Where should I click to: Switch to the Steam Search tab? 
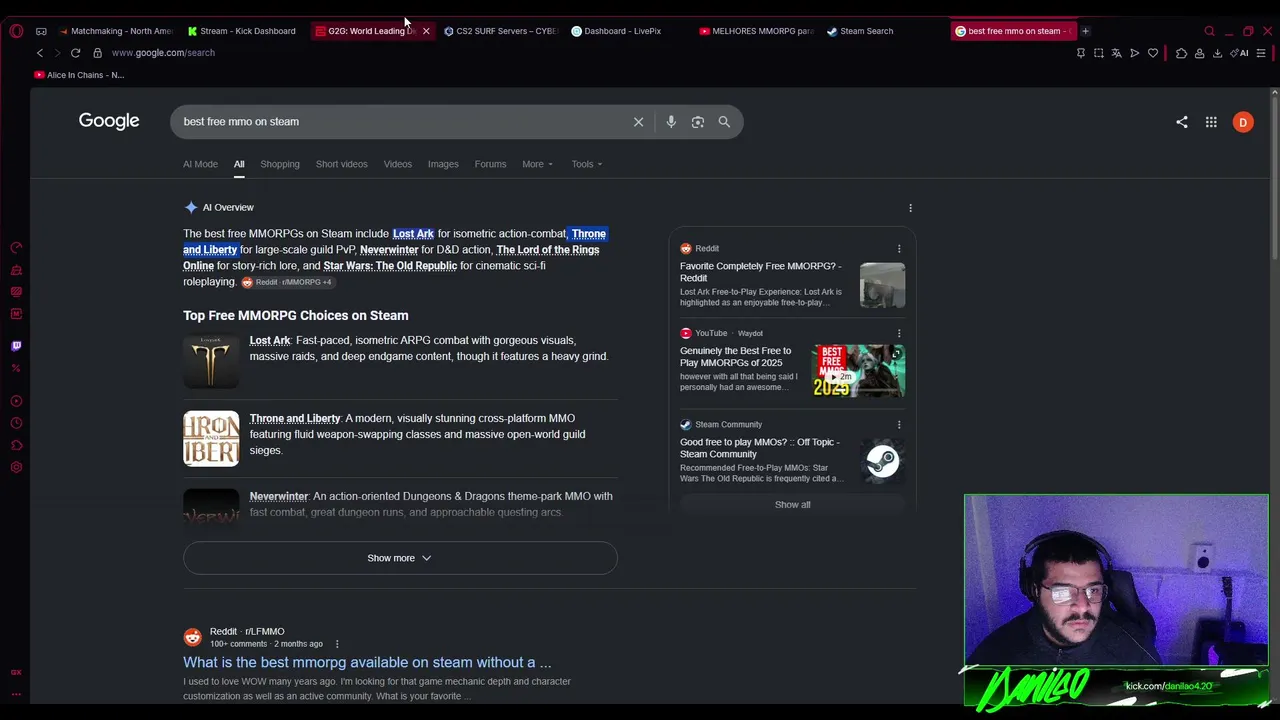pyautogui.click(x=866, y=31)
